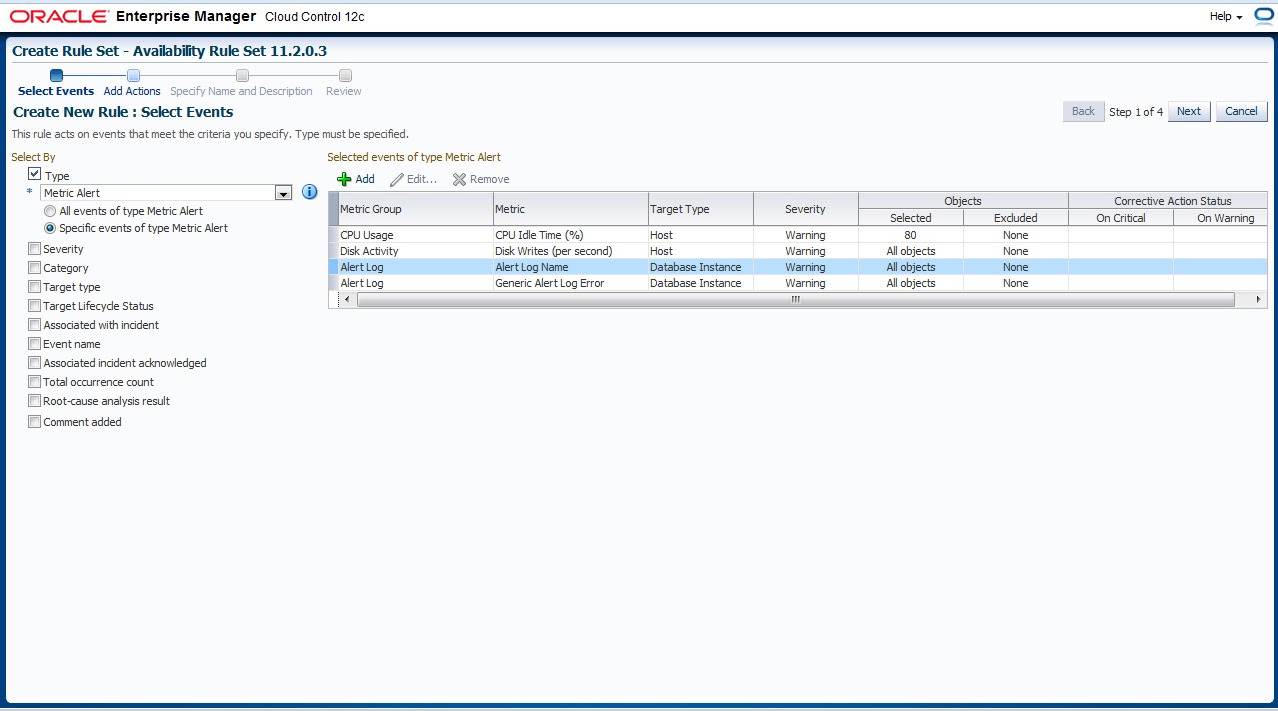The height and width of the screenshot is (711, 1278).
Task: Click the Remove X icon
Action: pyautogui.click(x=459, y=179)
